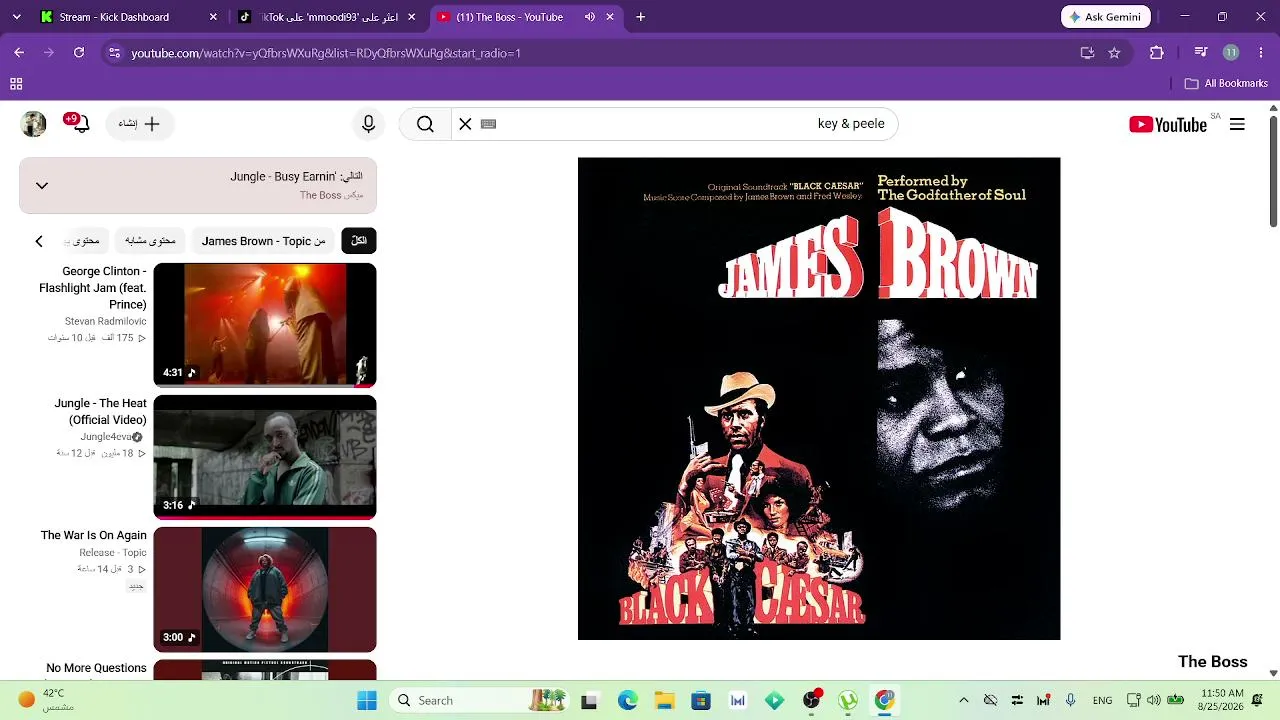Open George Clinton Flashlight Jam thumbnail
1280x720 pixels.
click(x=265, y=325)
